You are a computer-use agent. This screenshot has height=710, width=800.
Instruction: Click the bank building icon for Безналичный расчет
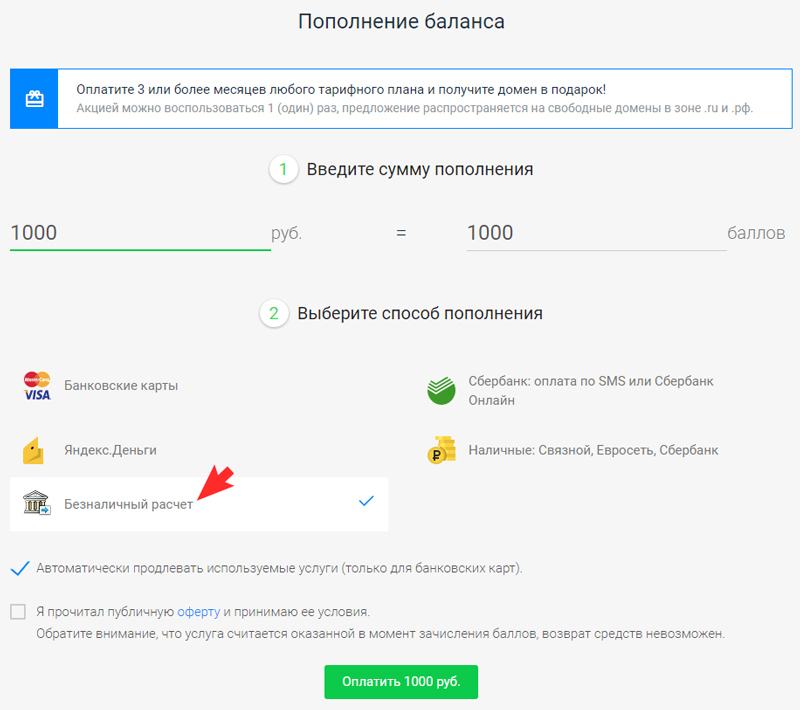(x=37, y=503)
